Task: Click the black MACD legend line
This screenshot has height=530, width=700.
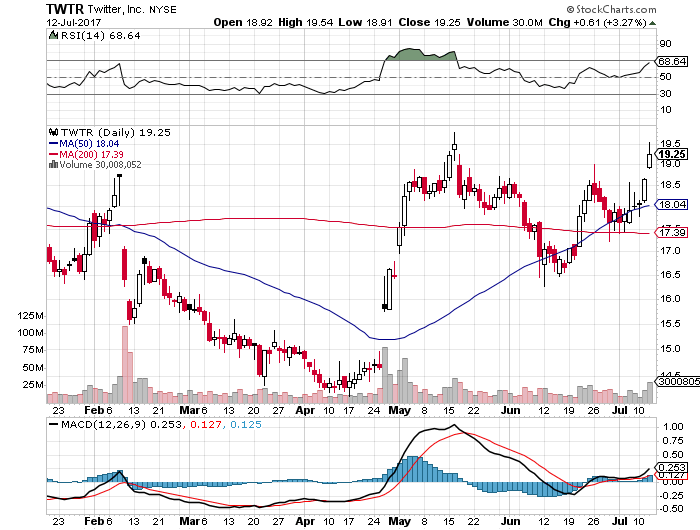Action: pyautogui.click(x=53, y=424)
